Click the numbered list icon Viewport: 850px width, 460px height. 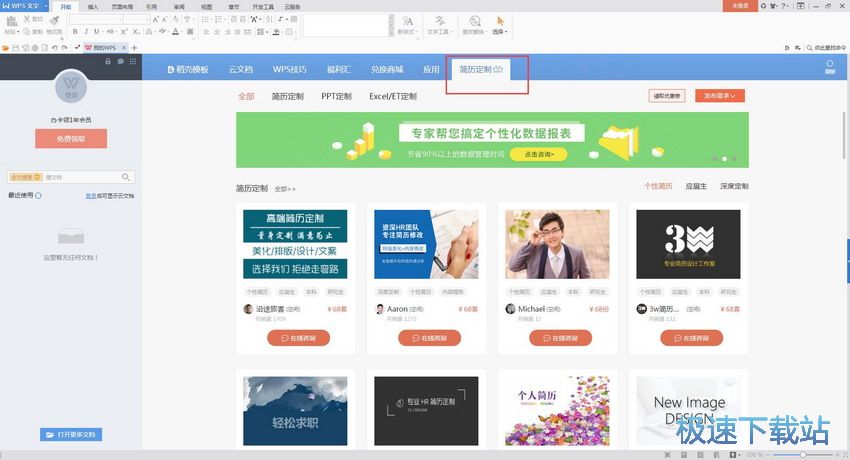tap(218, 20)
